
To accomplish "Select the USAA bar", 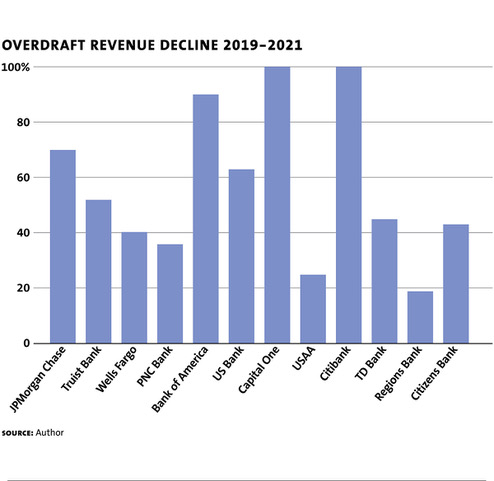I will click(313, 309).
